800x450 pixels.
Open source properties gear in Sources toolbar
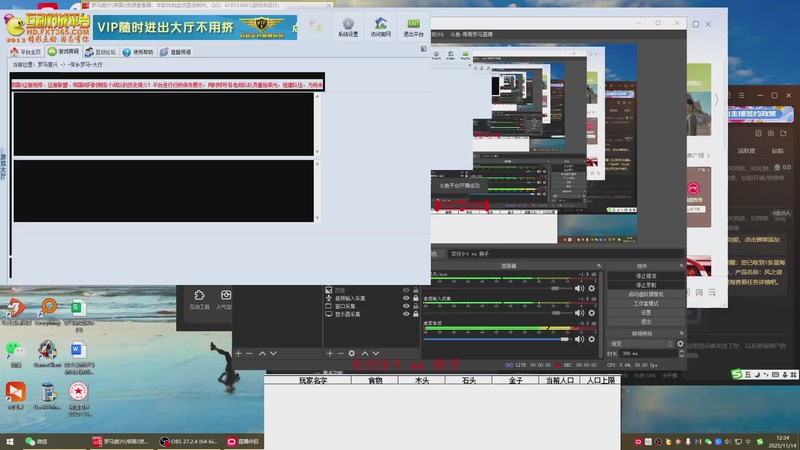click(352, 353)
